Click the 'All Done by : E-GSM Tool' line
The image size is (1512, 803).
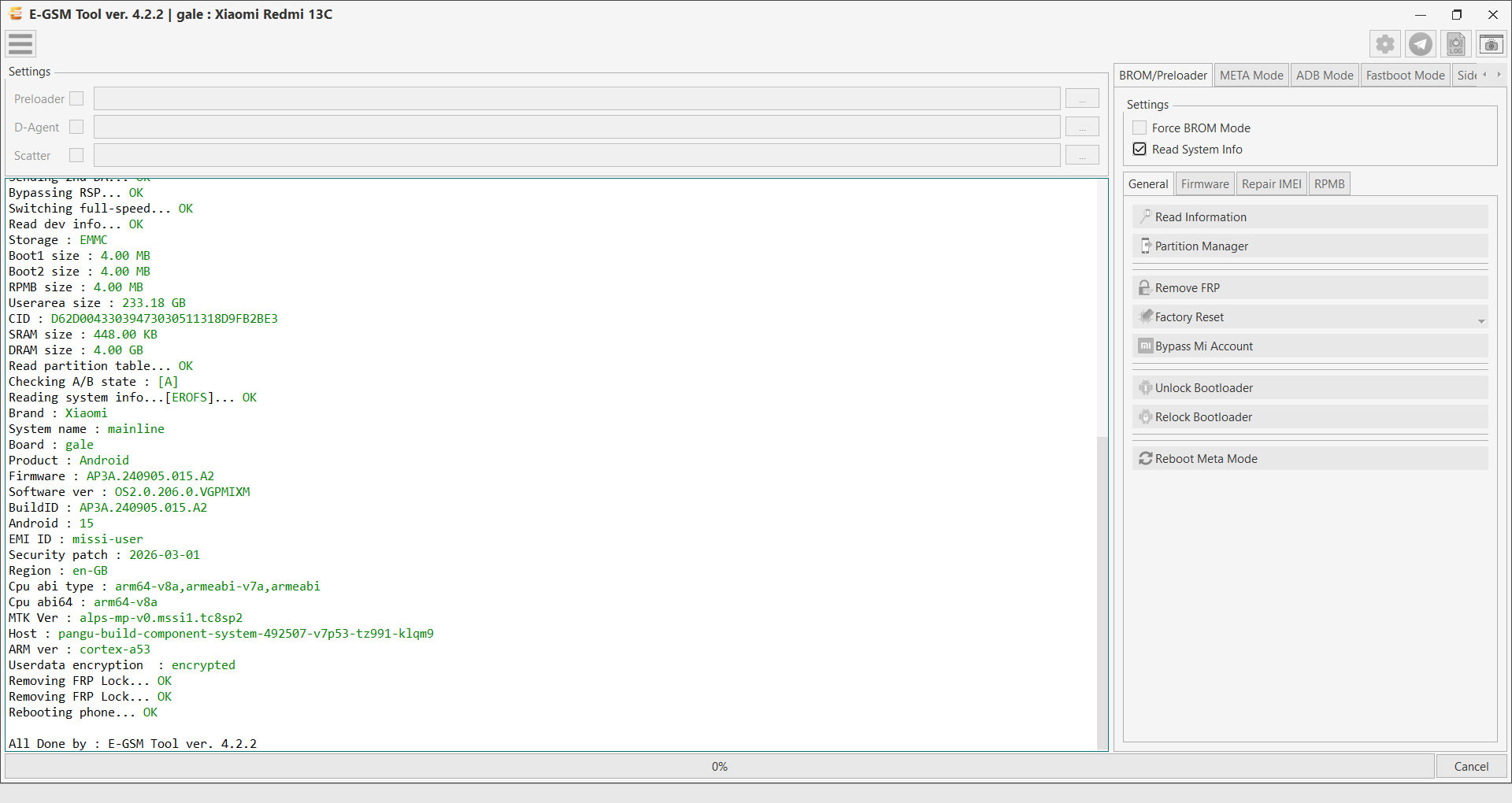132,743
